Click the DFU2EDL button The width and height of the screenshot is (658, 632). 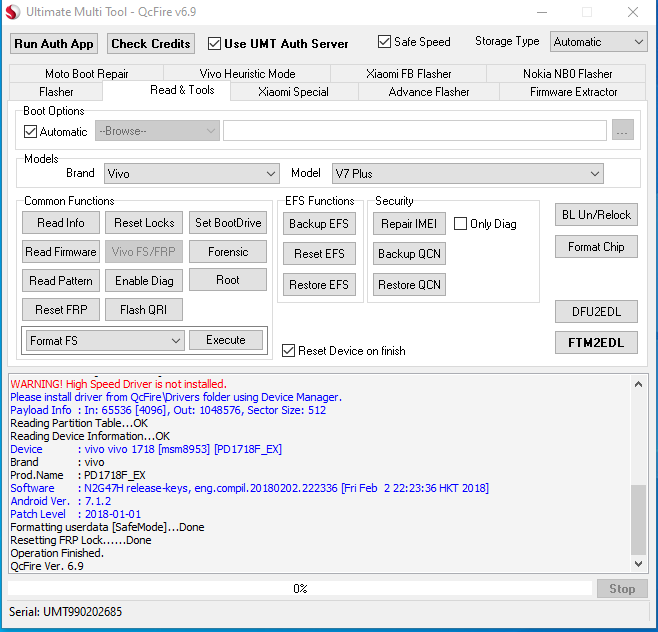[596, 311]
